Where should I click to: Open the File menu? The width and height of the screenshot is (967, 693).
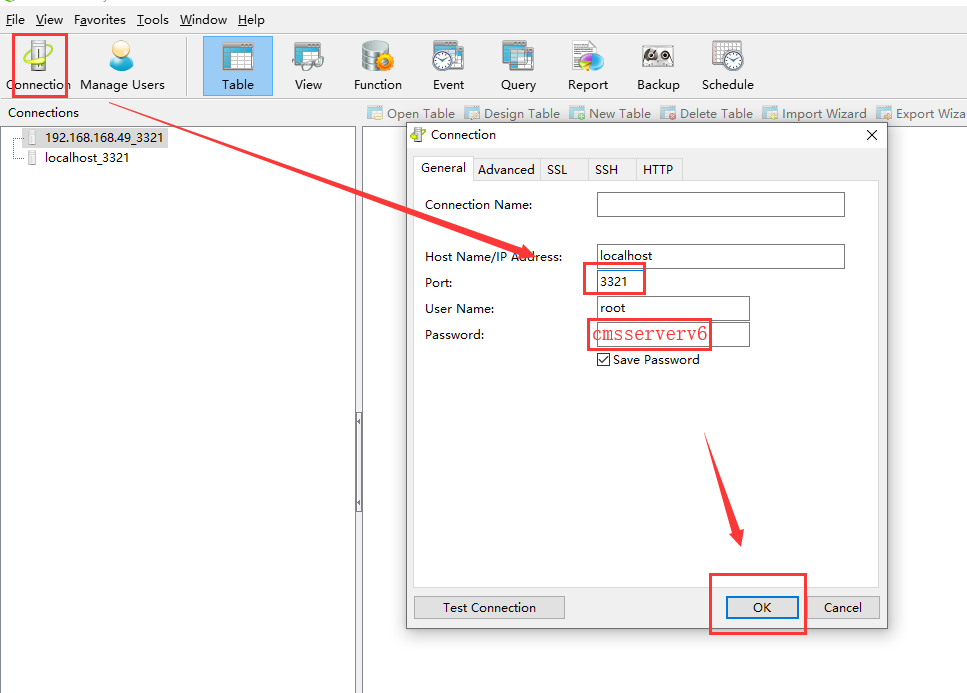click(15, 20)
